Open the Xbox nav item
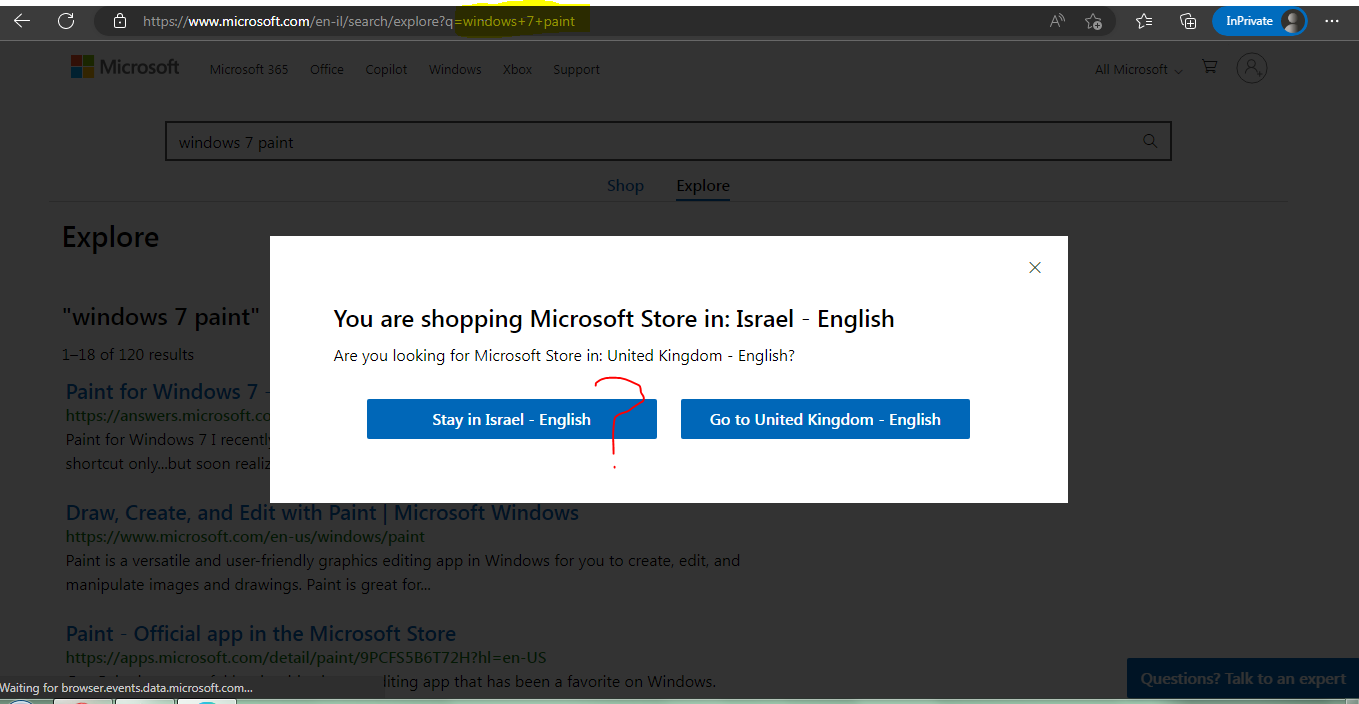Viewport: 1359px width, 704px height. [517, 70]
